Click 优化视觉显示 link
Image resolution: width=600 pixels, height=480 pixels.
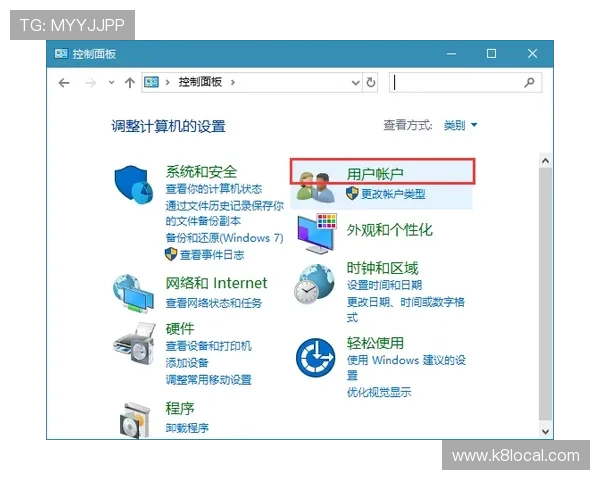tap(379, 392)
